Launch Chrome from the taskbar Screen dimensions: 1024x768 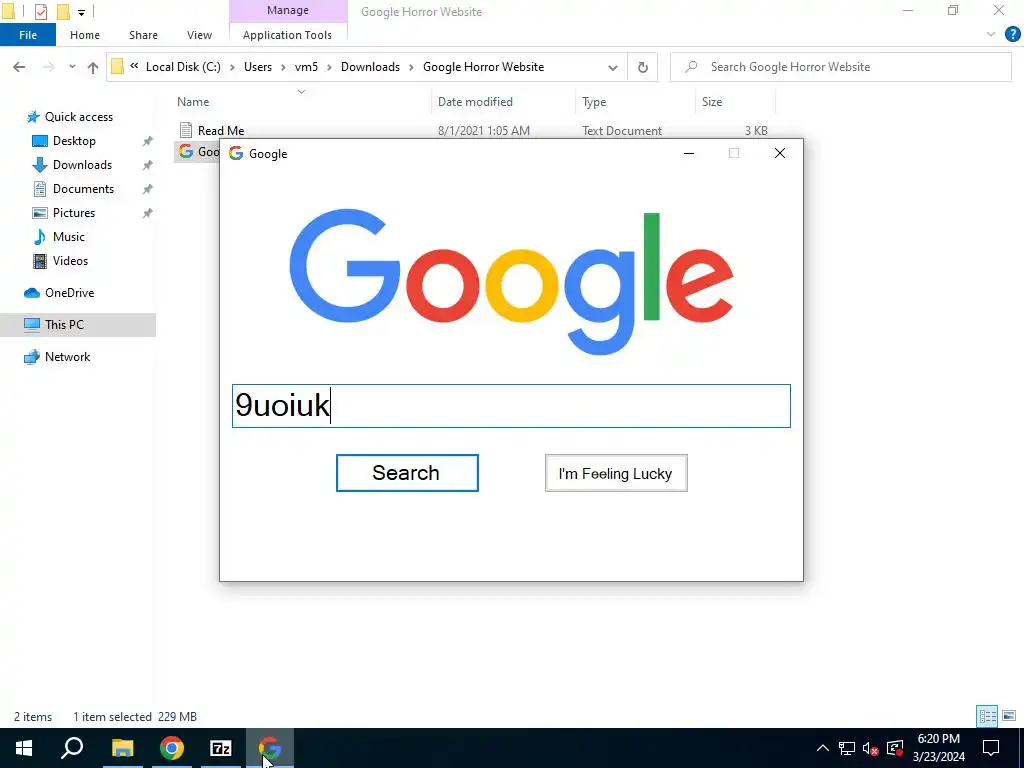172,748
